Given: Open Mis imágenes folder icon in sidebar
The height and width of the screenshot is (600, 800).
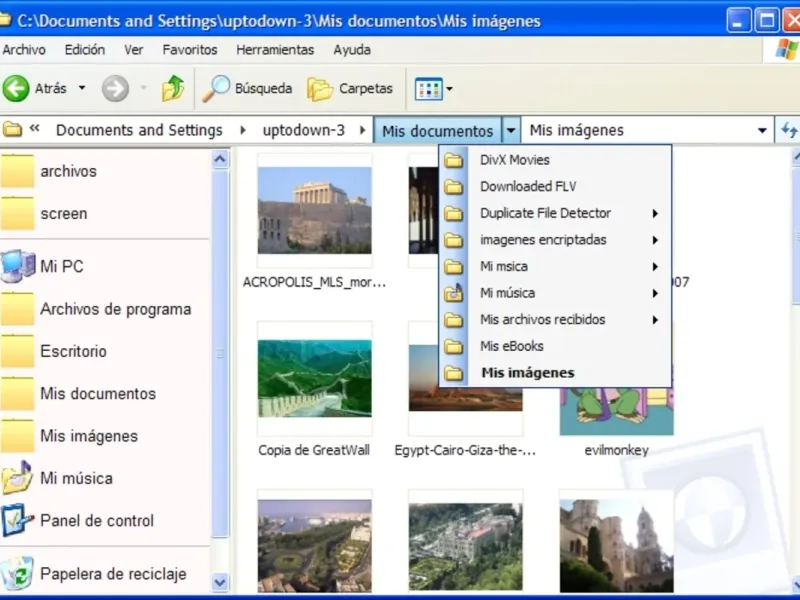Looking at the screenshot, I should pyautogui.click(x=17, y=436).
